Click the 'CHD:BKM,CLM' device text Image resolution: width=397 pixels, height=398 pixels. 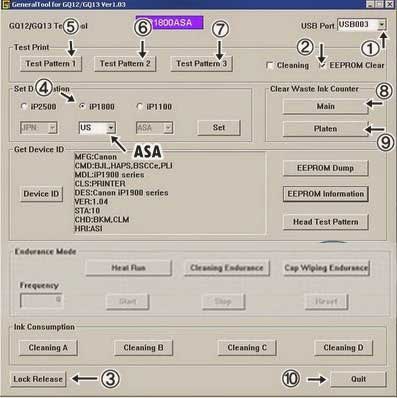click(102, 220)
